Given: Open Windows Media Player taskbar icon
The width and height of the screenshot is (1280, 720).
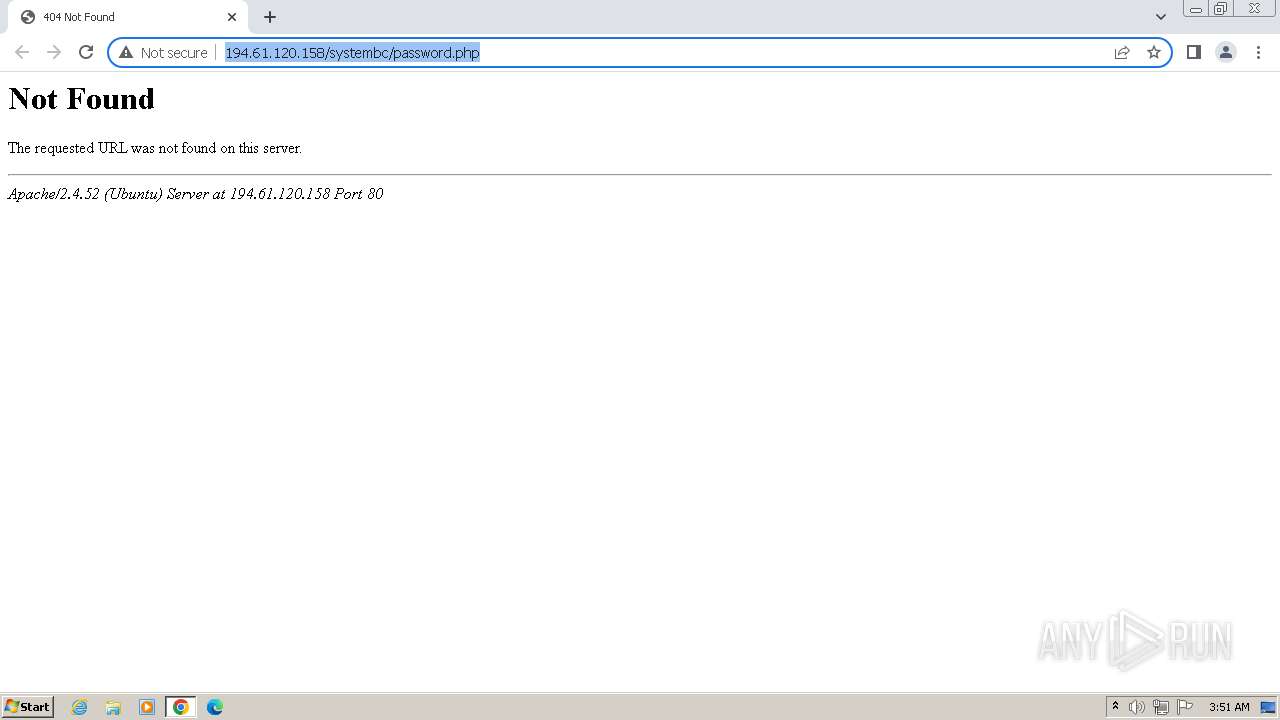Looking at the screenshot, I should [147, 707].
